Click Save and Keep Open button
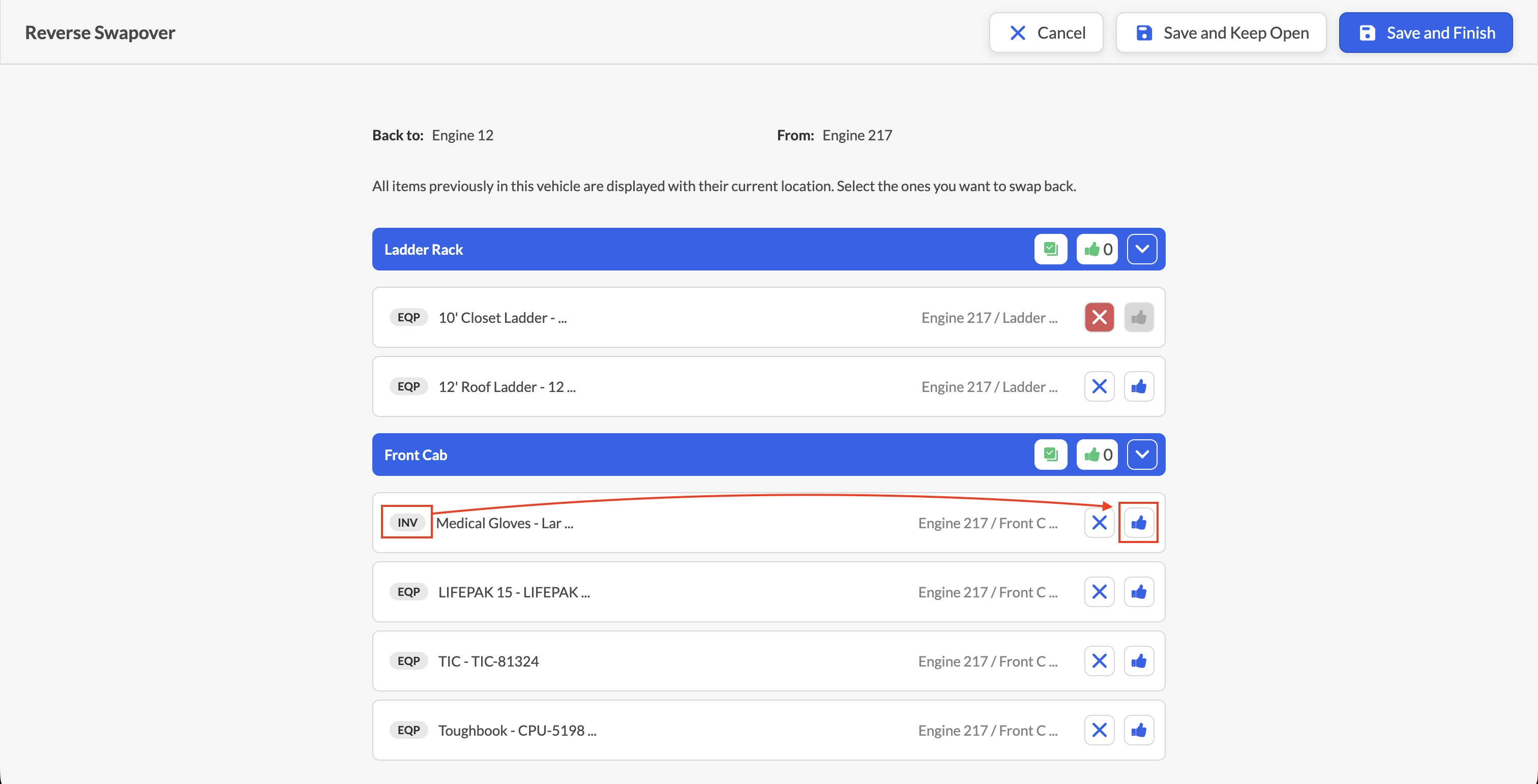 [x=1221, y=33]
